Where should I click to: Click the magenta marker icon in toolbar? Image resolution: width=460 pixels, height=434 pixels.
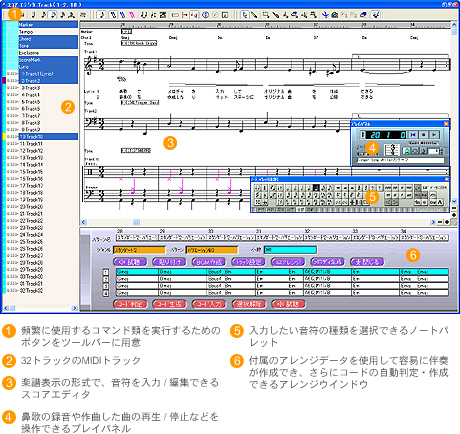click(132, 15)
